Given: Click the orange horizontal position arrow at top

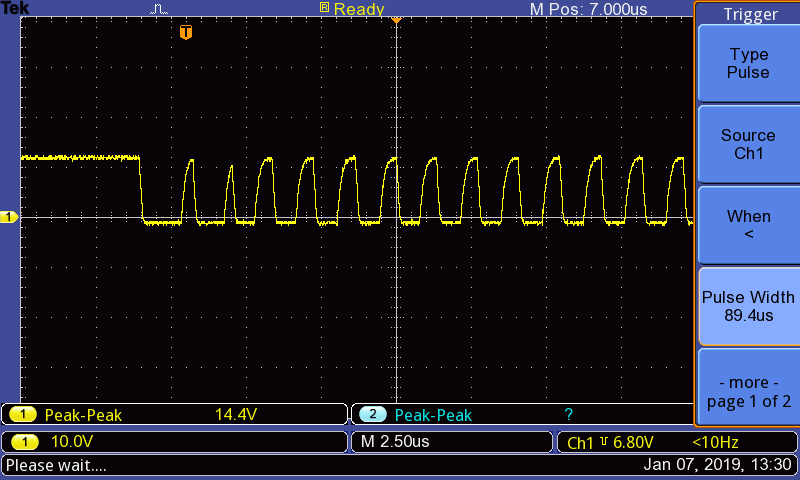Looking at the screenshot, I should coord(396,20).
